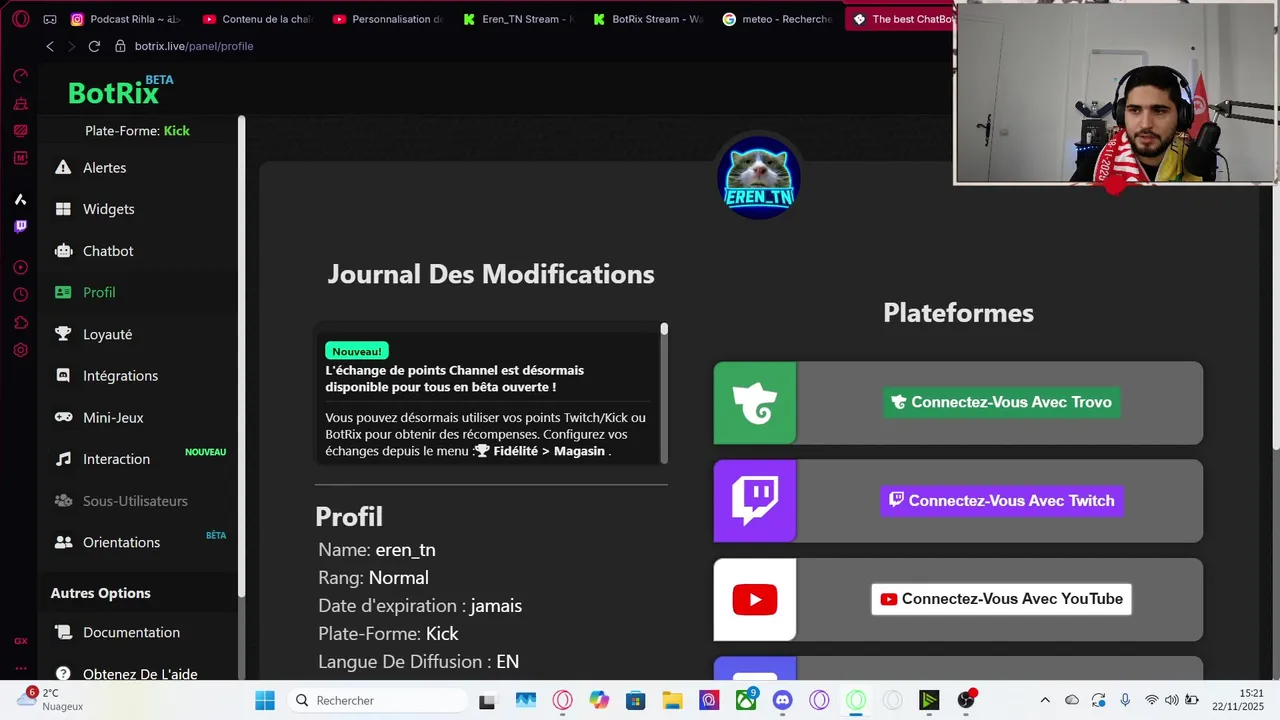Click the Rang: Normal text
Viewport: 1280px width, 720px height.
pos(373,578)
